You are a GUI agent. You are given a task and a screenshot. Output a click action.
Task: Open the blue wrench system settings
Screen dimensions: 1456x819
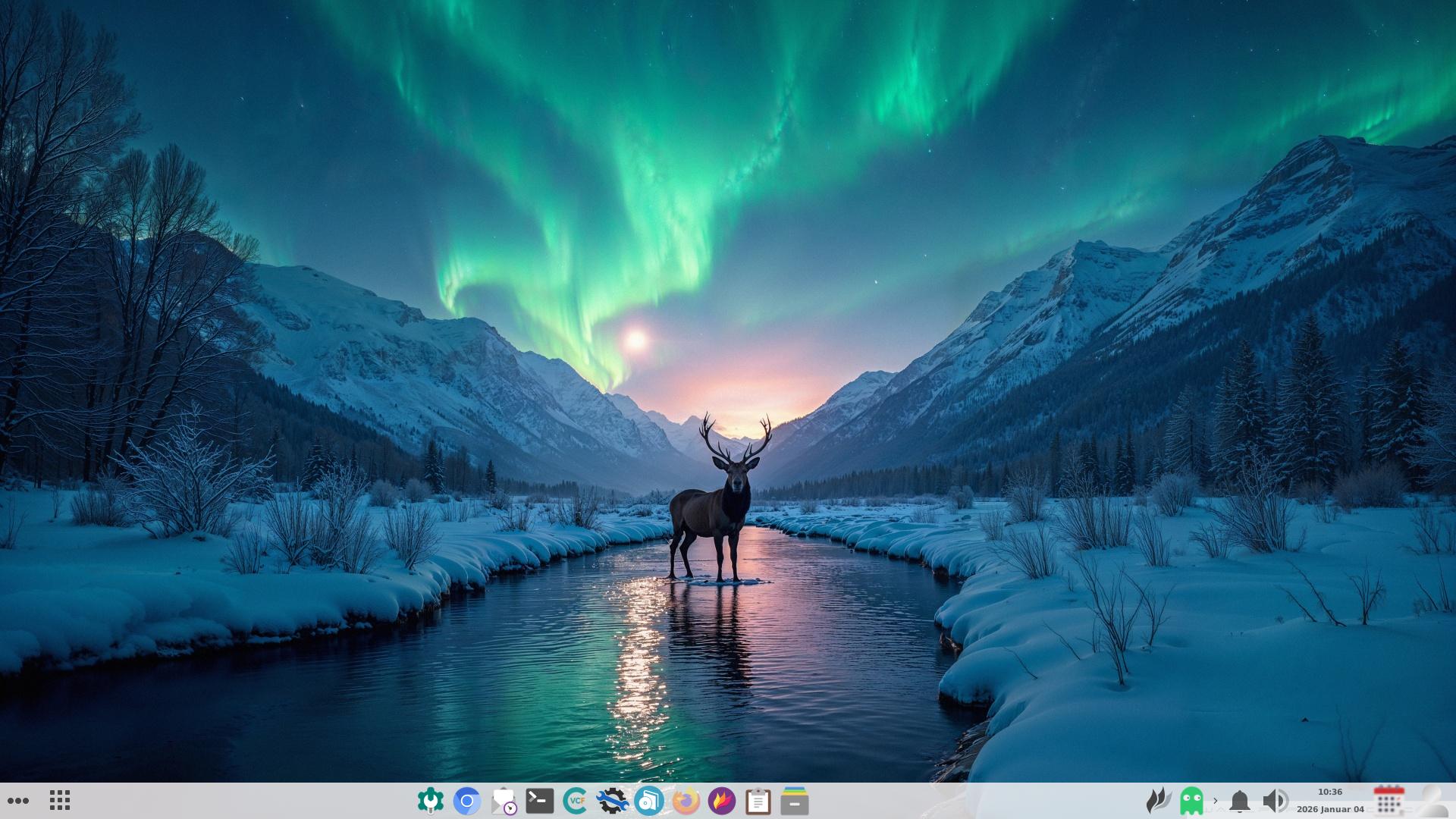(612, 801)
